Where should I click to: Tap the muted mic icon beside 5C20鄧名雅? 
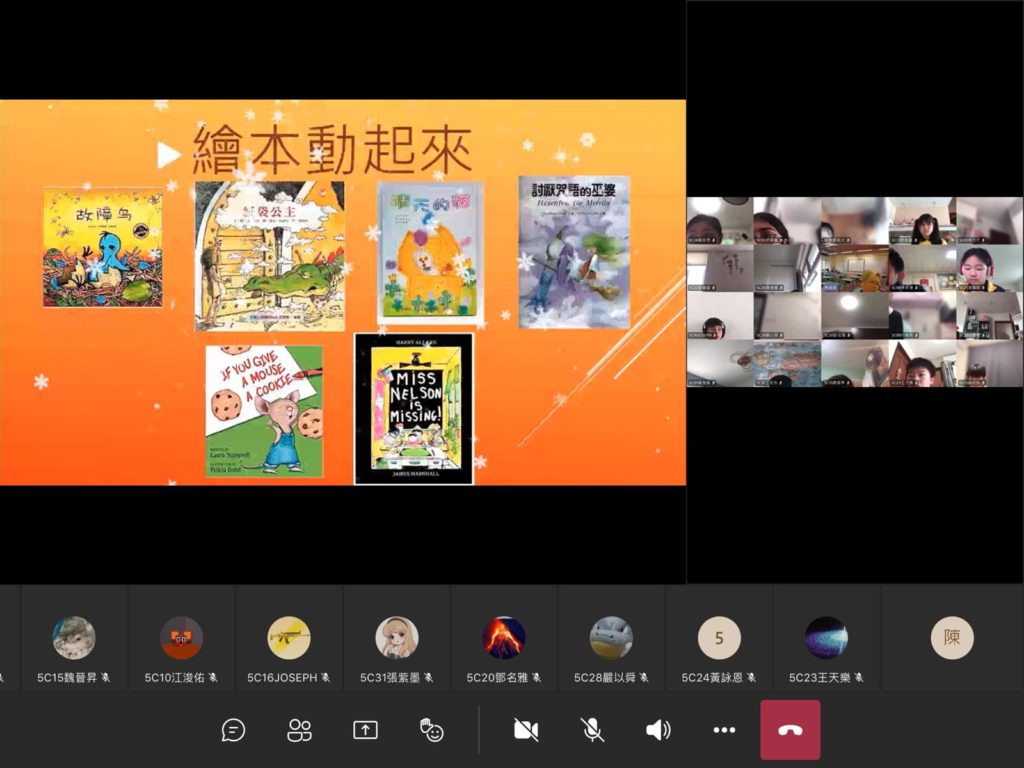click(x=536, y=678)
